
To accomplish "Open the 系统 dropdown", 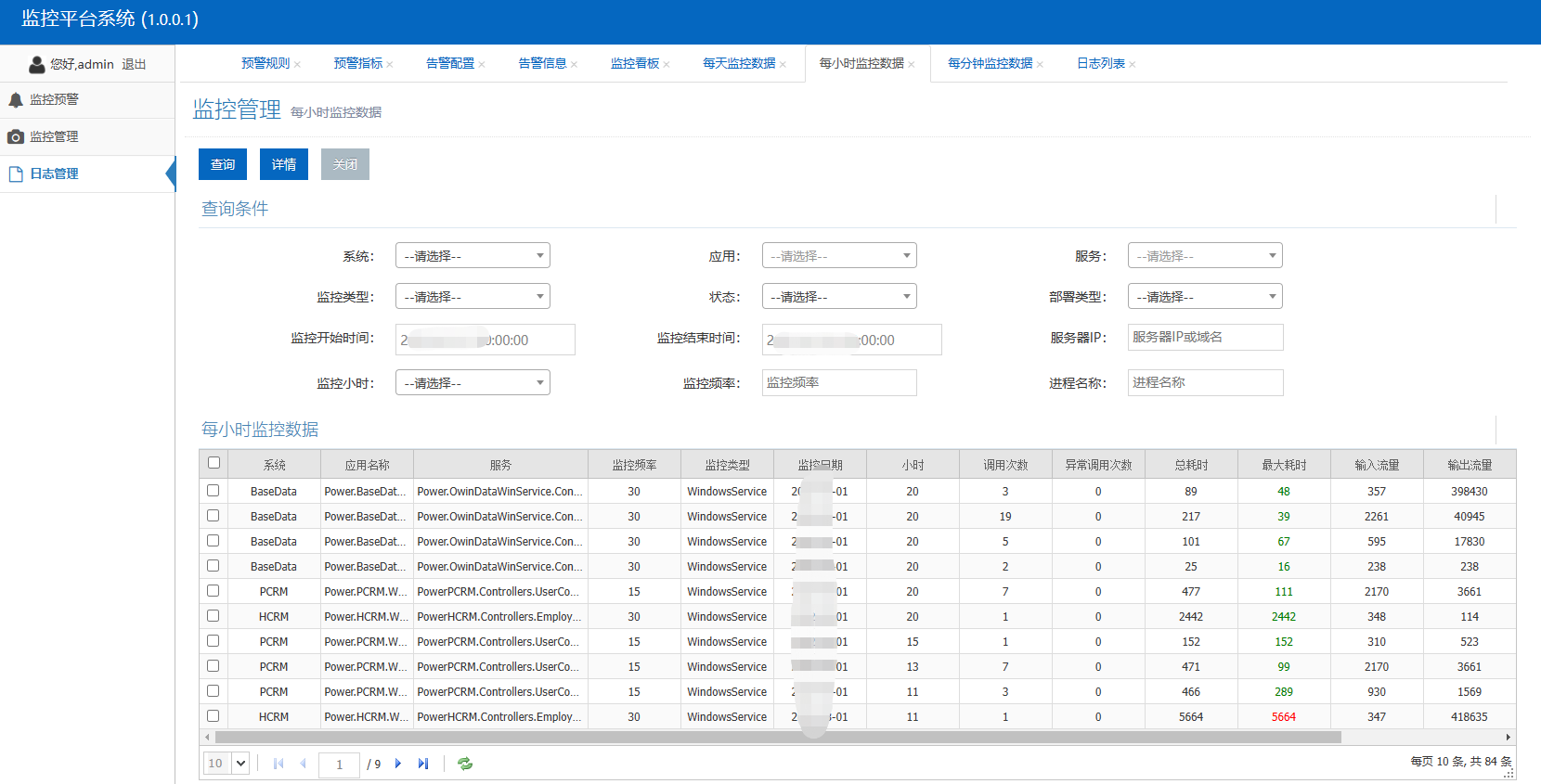I will pyautogui.click(x=473, y=256).
